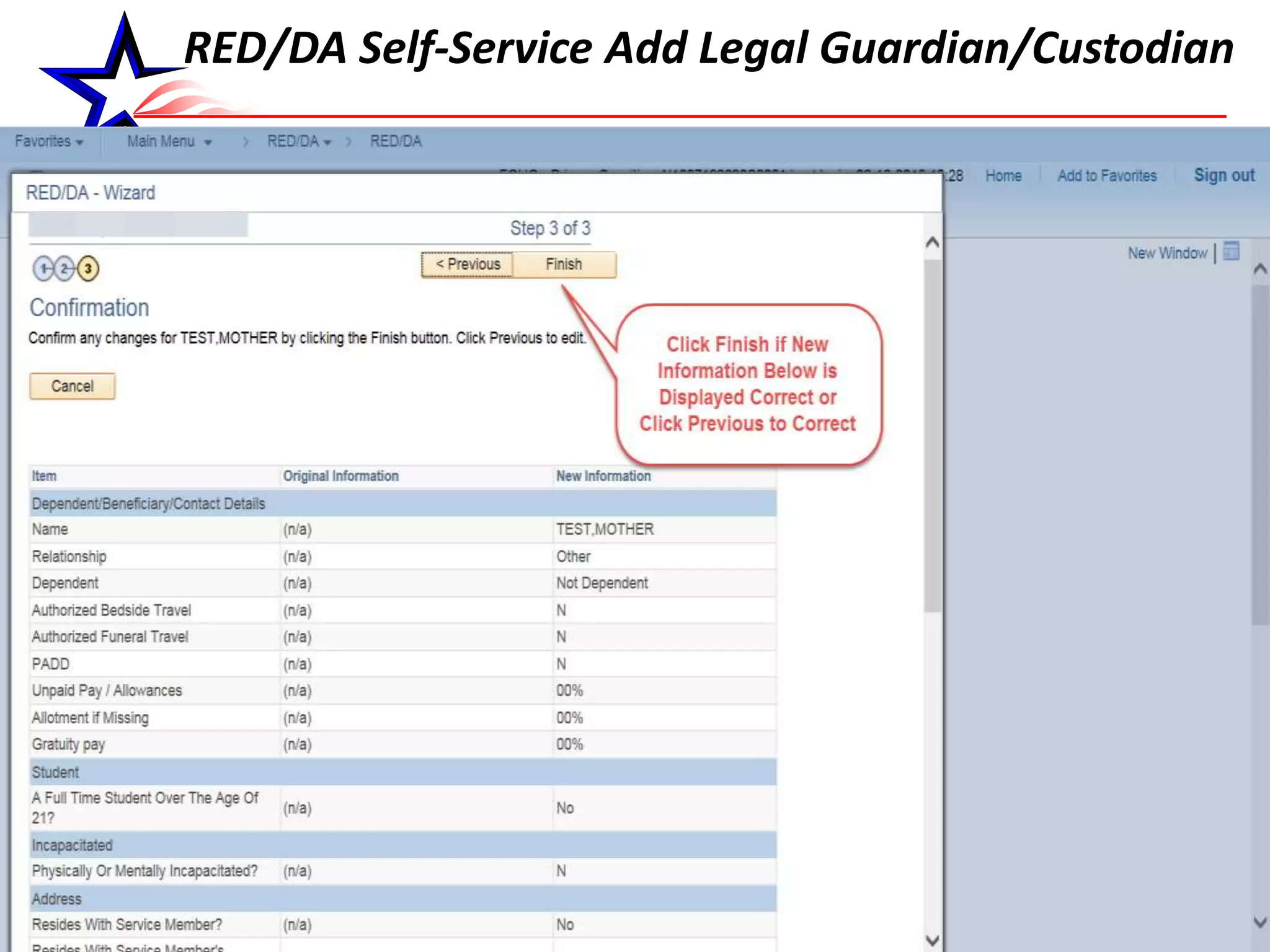This screenshot has height=952, width=1270.
Task: Click the page icon beside New Window
Action: 1232,252
